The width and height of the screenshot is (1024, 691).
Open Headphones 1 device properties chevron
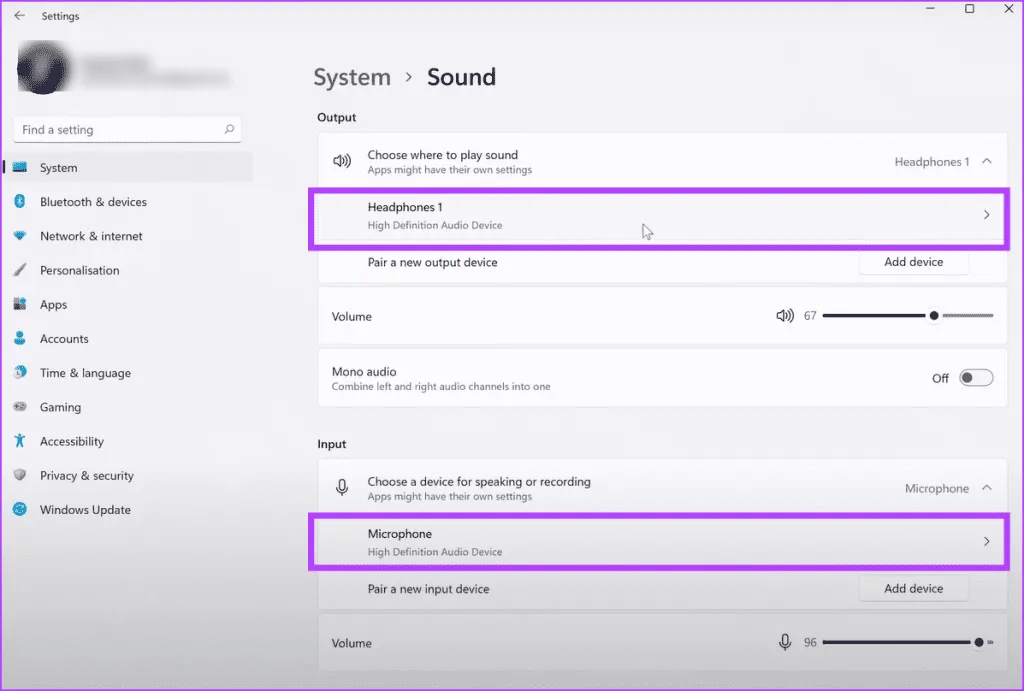986,215
